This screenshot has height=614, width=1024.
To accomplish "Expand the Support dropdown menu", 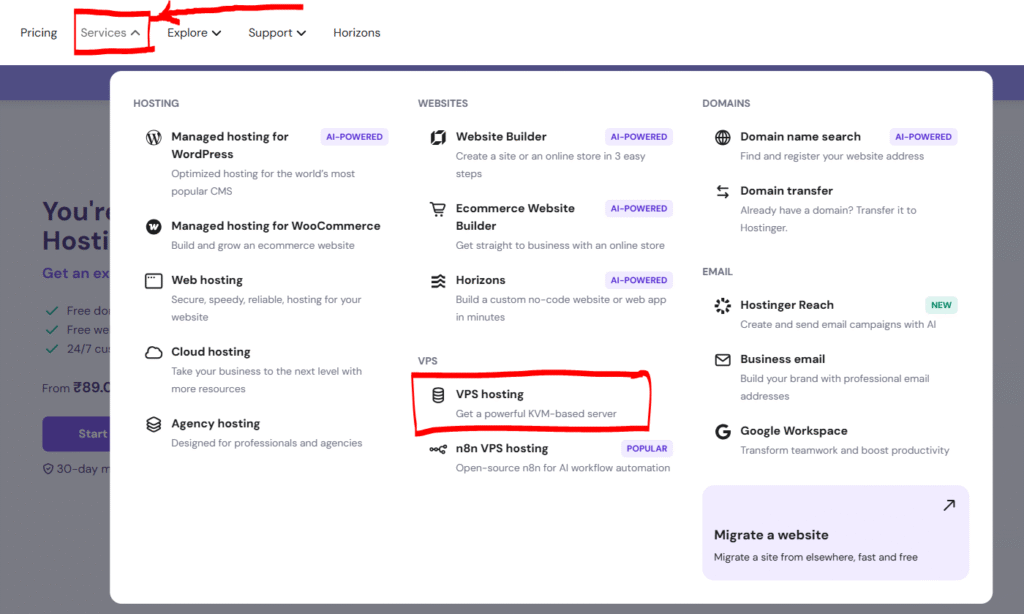I will [277, 33].
